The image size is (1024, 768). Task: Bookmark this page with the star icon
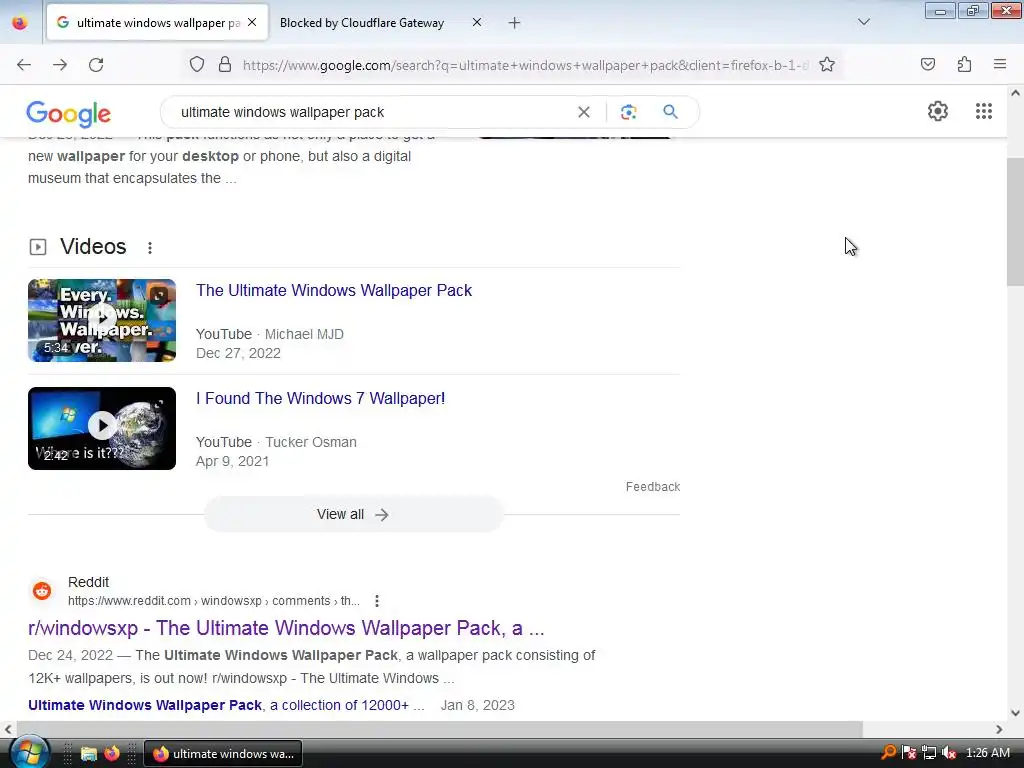[827, 65]
